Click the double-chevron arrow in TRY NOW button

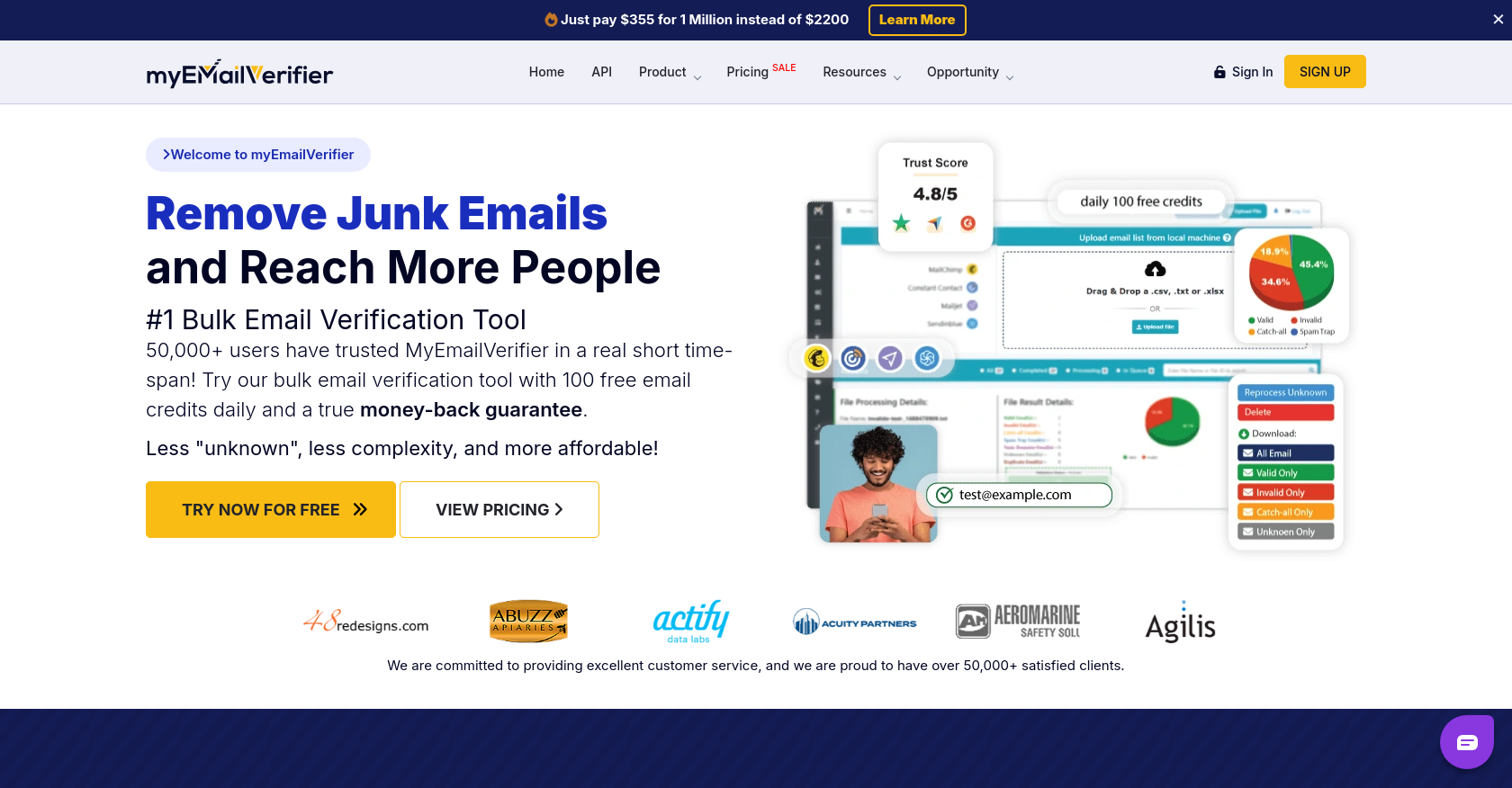tap(360, 510)
